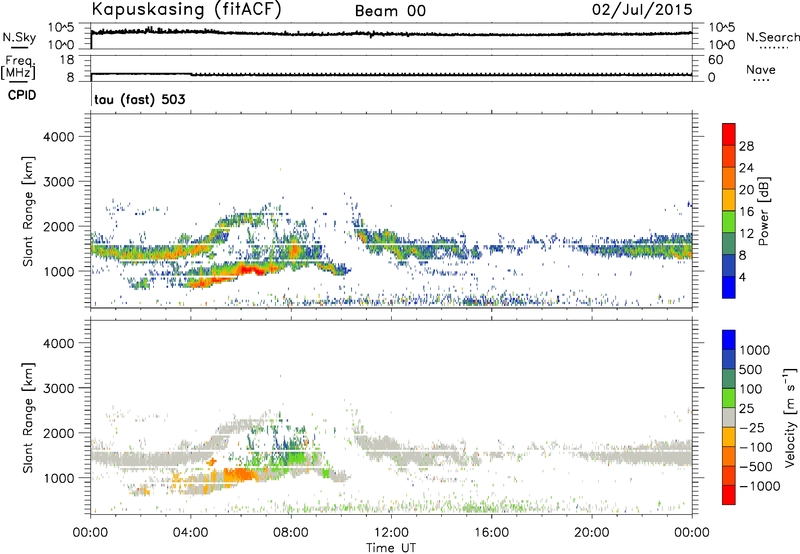Select the "N.Search" legend label
This screenshot has height=554, width=800.
772,37
